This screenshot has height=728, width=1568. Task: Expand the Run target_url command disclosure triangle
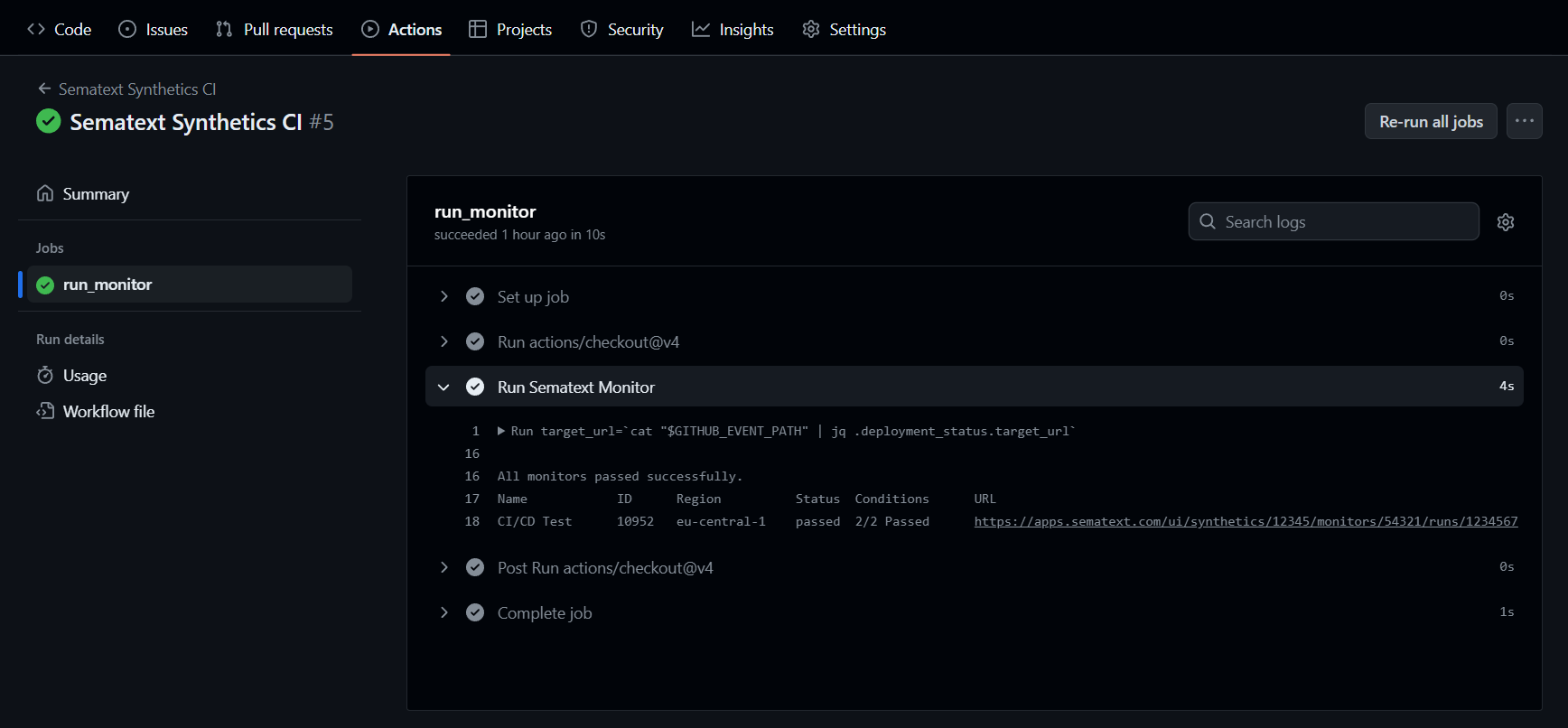click(501, 431)
